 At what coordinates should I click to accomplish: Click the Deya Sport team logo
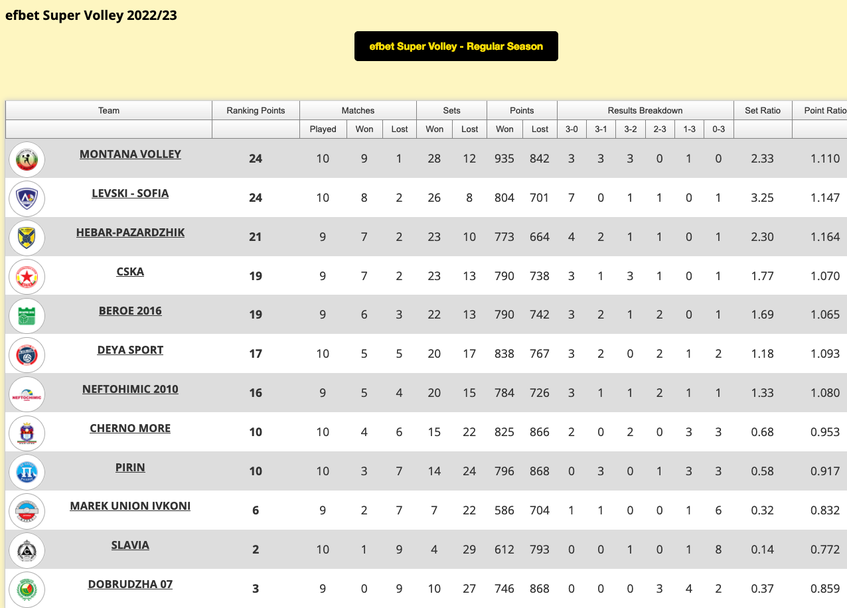click(x=26, y=354)
